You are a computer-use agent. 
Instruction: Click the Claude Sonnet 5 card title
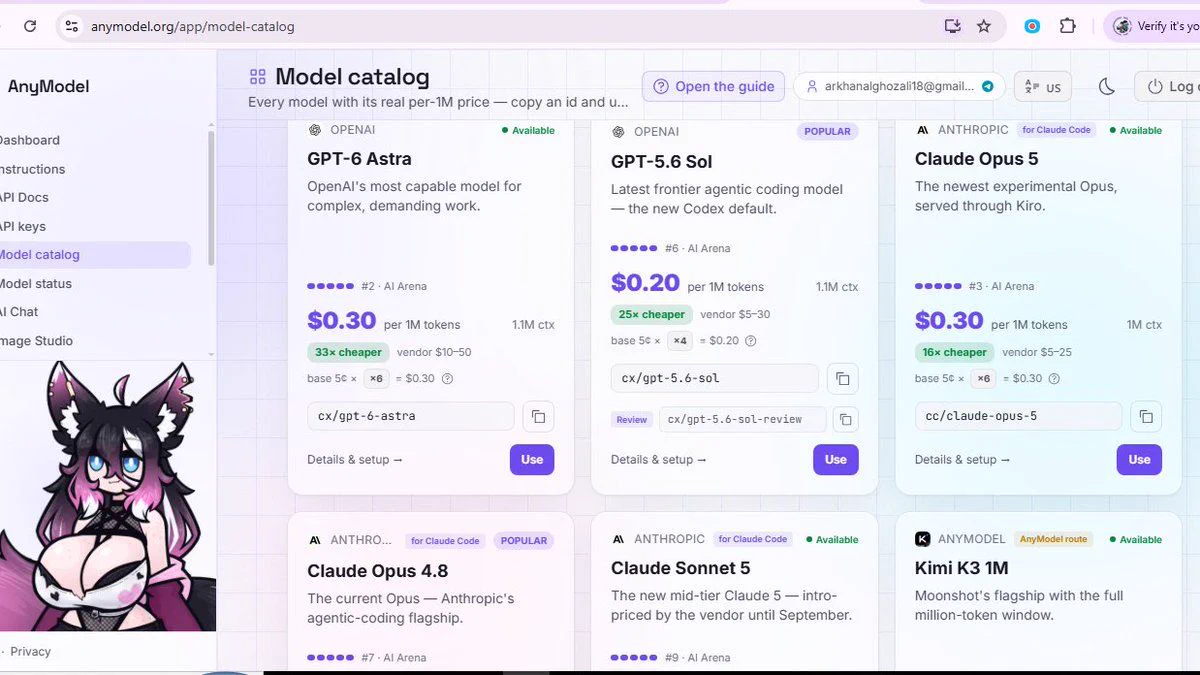pyautogui.click(x=681, y=568)
